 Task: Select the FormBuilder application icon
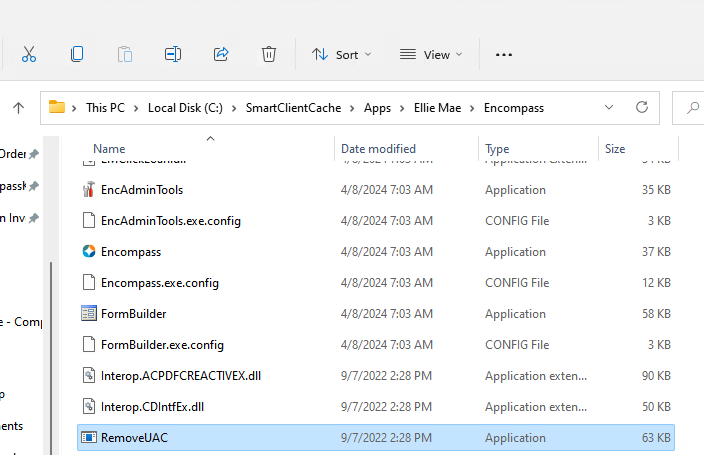[x=89, y=314]
